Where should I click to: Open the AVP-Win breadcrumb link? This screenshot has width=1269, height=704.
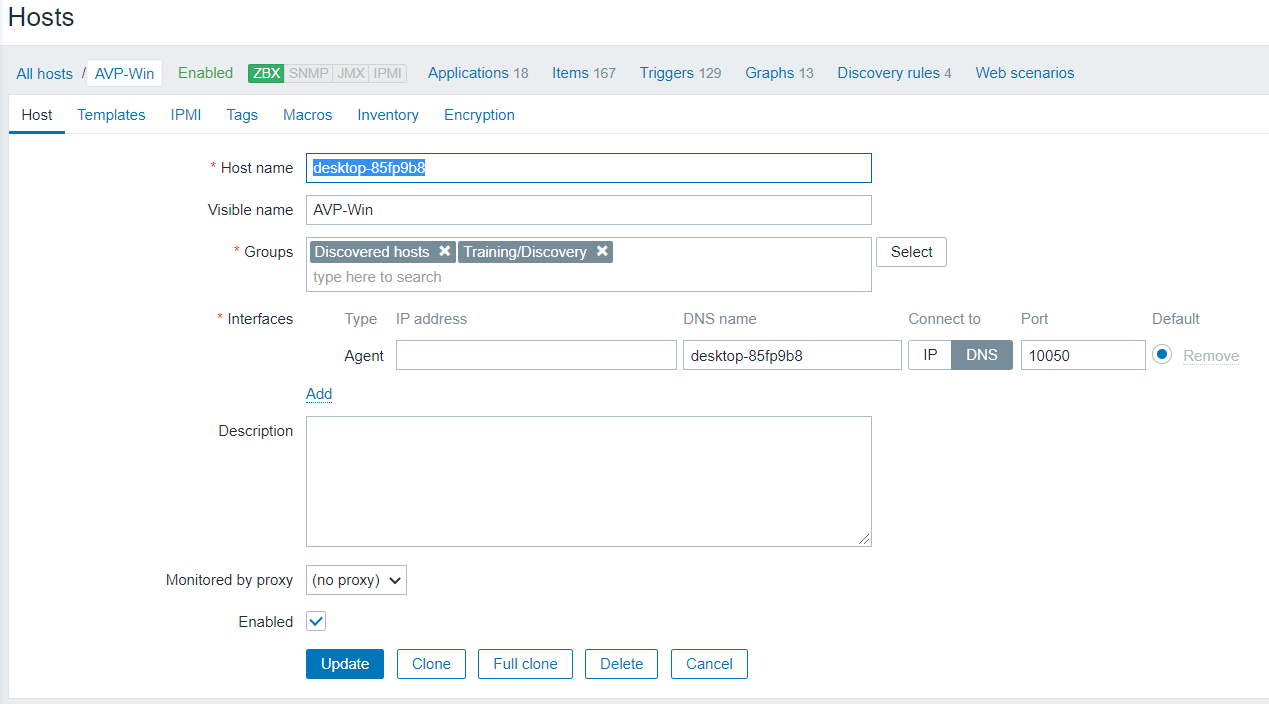124,73
